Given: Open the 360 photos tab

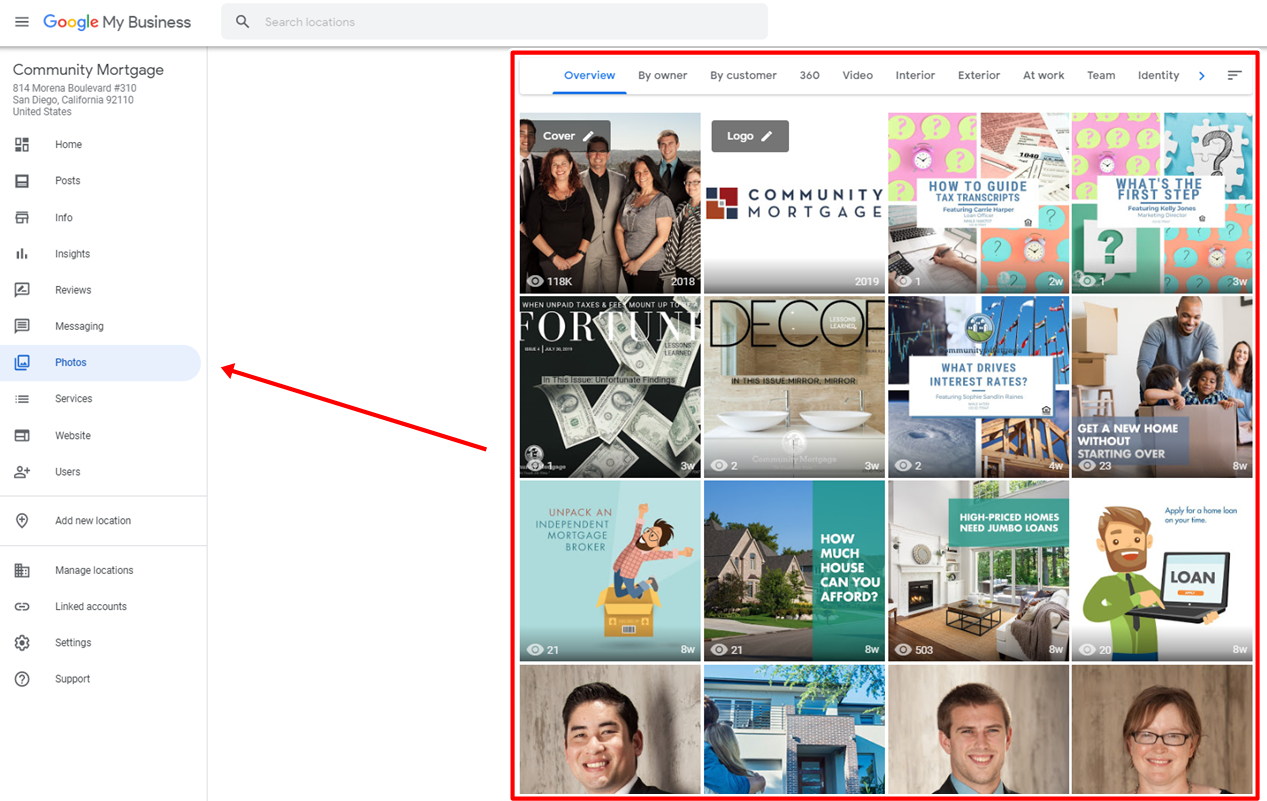Looking at the screenshot, I should [x=810, y=76].
